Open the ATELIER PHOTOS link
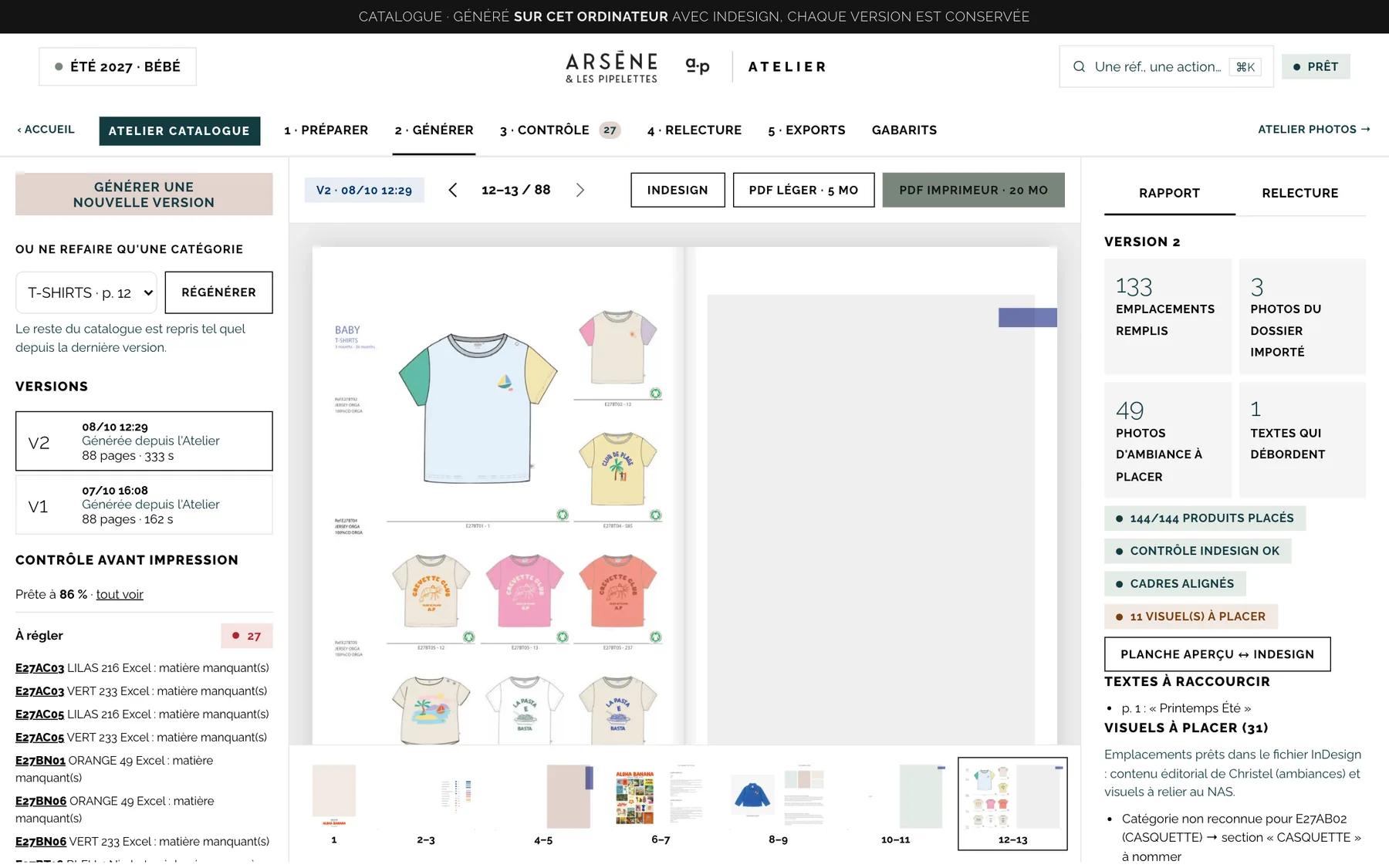This screenshot has width=1389, height=868. click(1313, 130)
